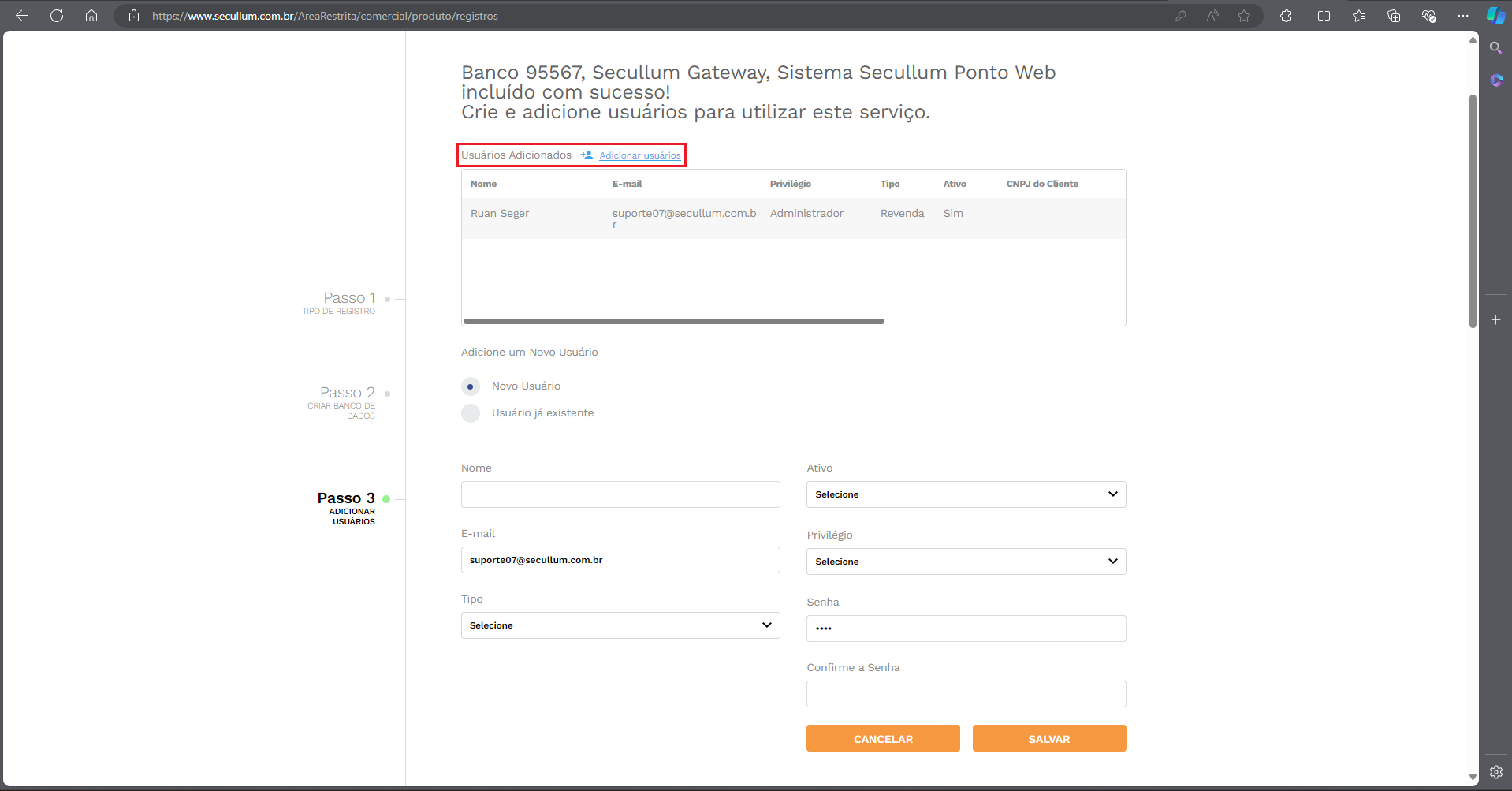Add page to favorites with star icon
The height and width of the screenshot is (791, 1512).
tap(1244, 16)
